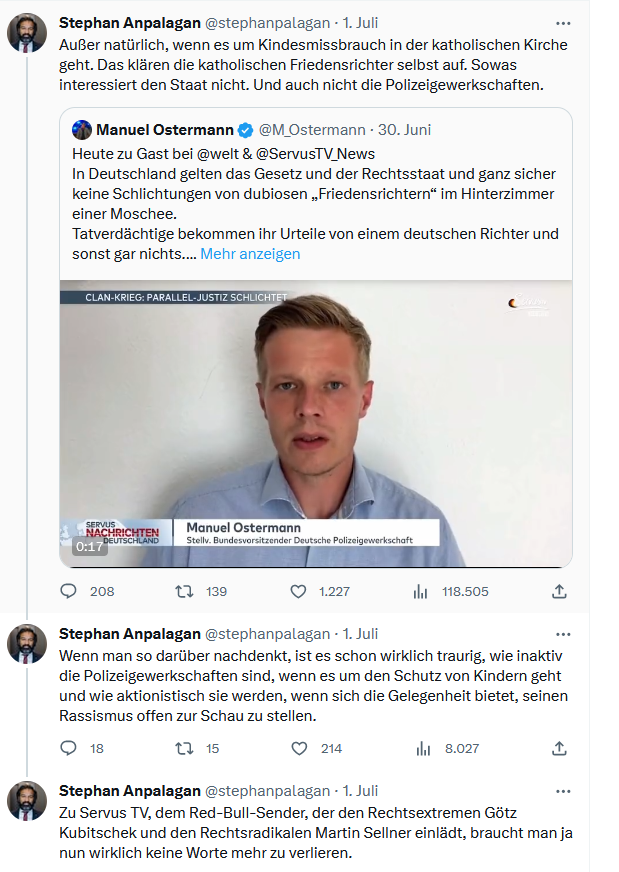Reply to the second tweet with 18 replies
The height and width of the screenshot is (872, 619).
68,748
